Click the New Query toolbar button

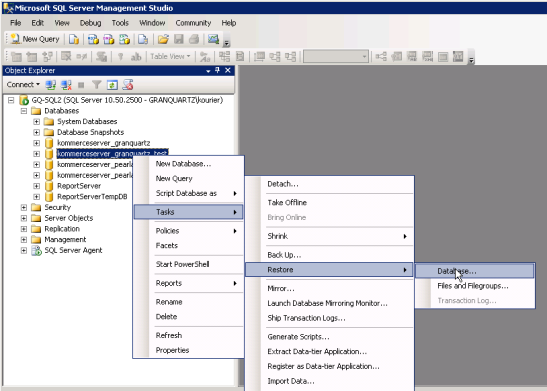point(35,39)
